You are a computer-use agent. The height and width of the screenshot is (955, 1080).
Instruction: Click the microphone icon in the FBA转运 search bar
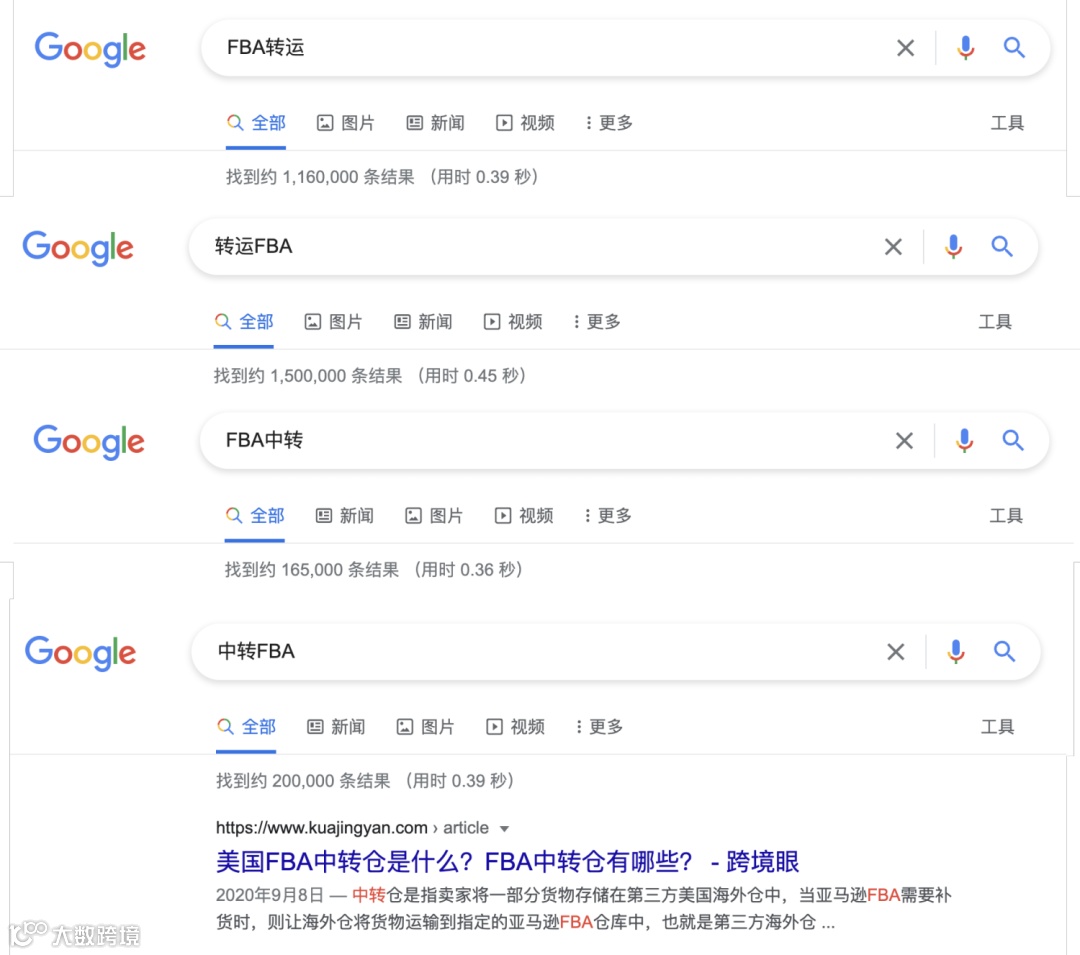964,47
